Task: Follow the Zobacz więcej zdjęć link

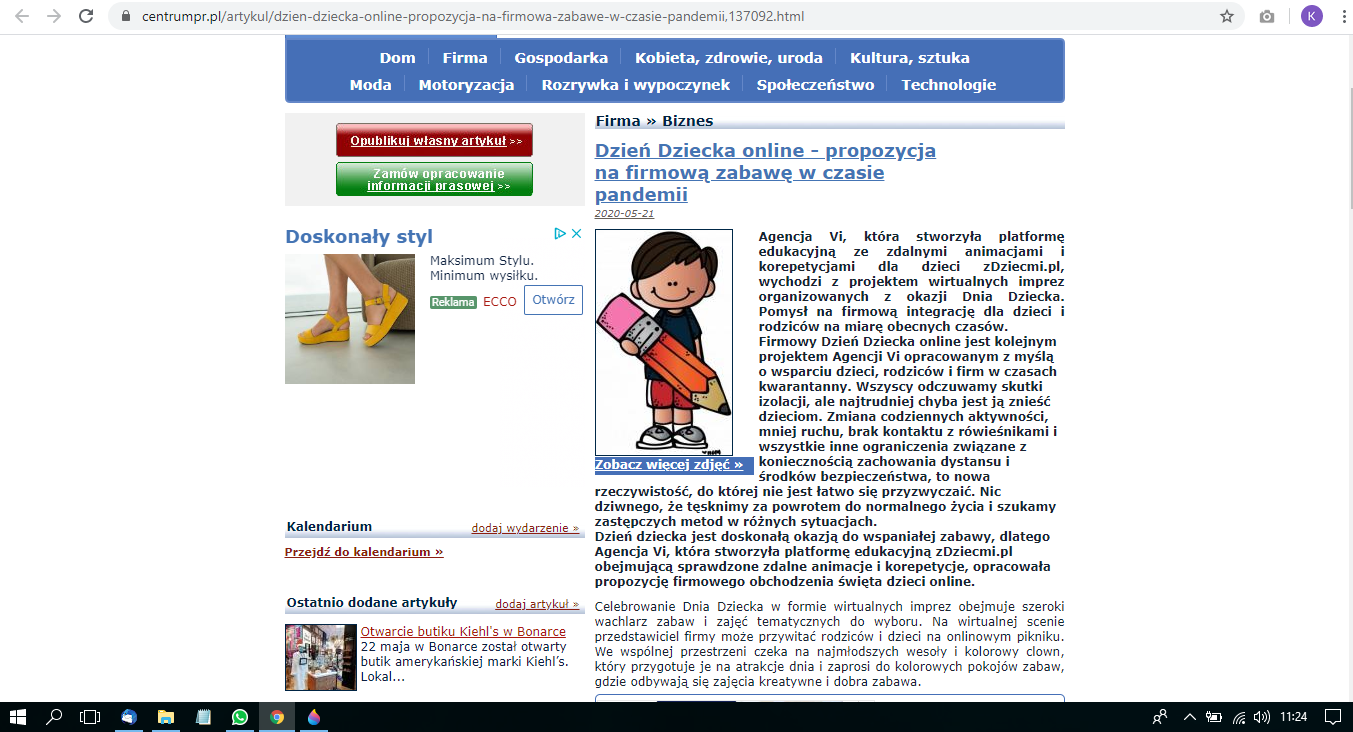Action: pyautogui.click(x=669, y=465)
